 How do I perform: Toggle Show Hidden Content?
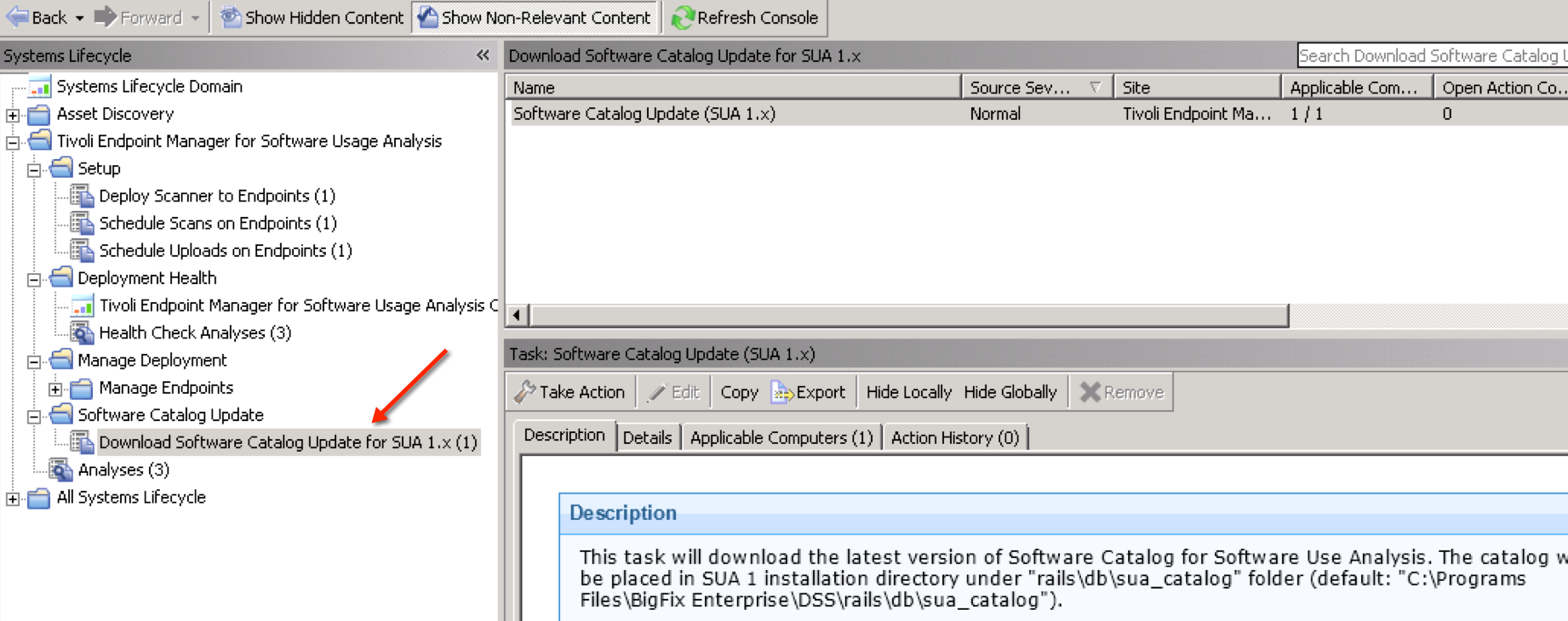312,18
